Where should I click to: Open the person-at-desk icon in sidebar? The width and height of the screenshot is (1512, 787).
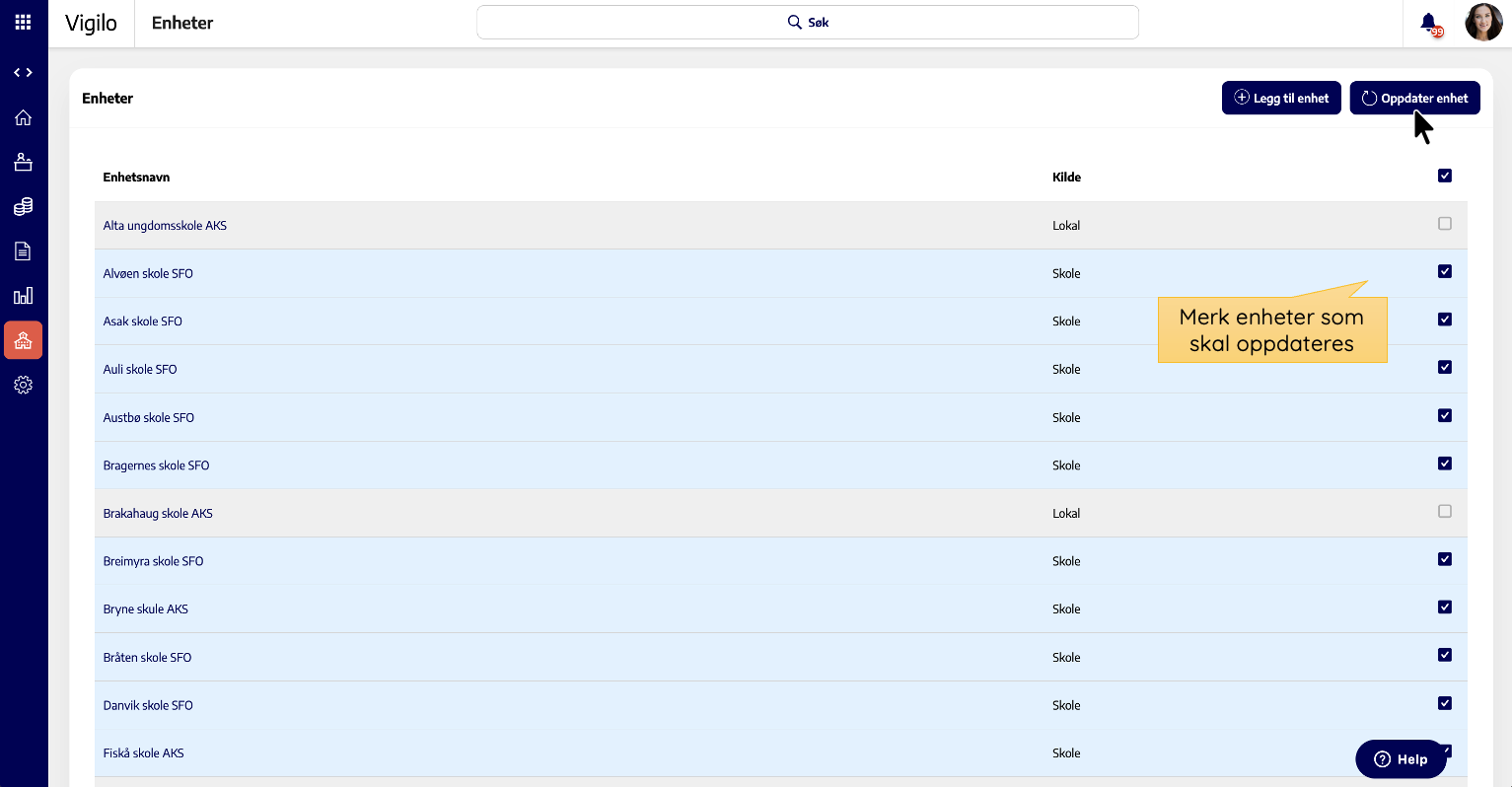click(23, 163)
